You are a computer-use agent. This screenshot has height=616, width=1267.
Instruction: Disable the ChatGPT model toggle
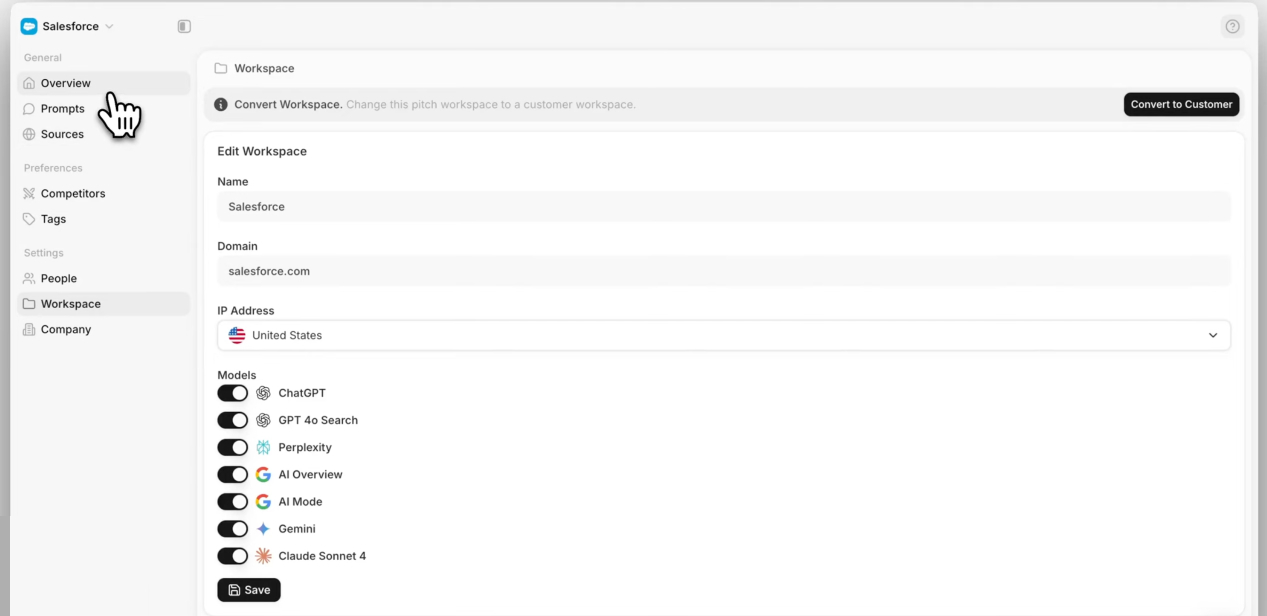[232, 393]
